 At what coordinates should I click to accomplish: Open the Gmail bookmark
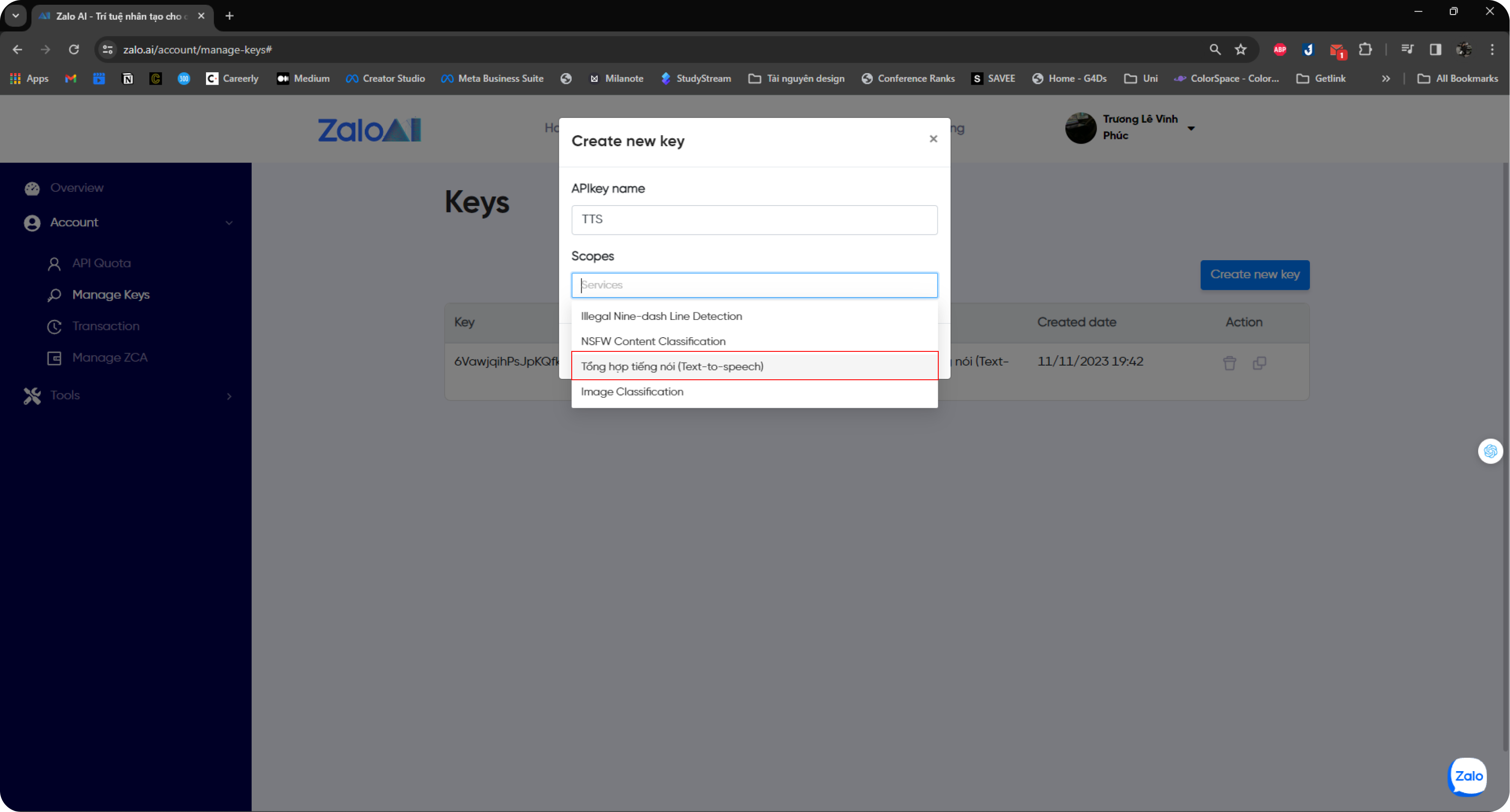point(71,79)
